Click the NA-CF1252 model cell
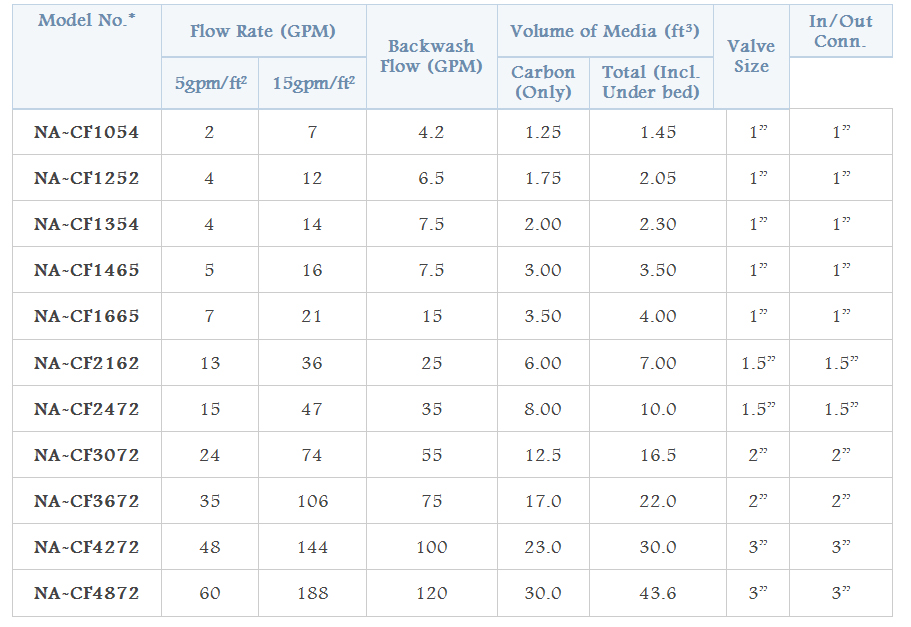Viewport: 911px width, 627px height. click(87, 178)
